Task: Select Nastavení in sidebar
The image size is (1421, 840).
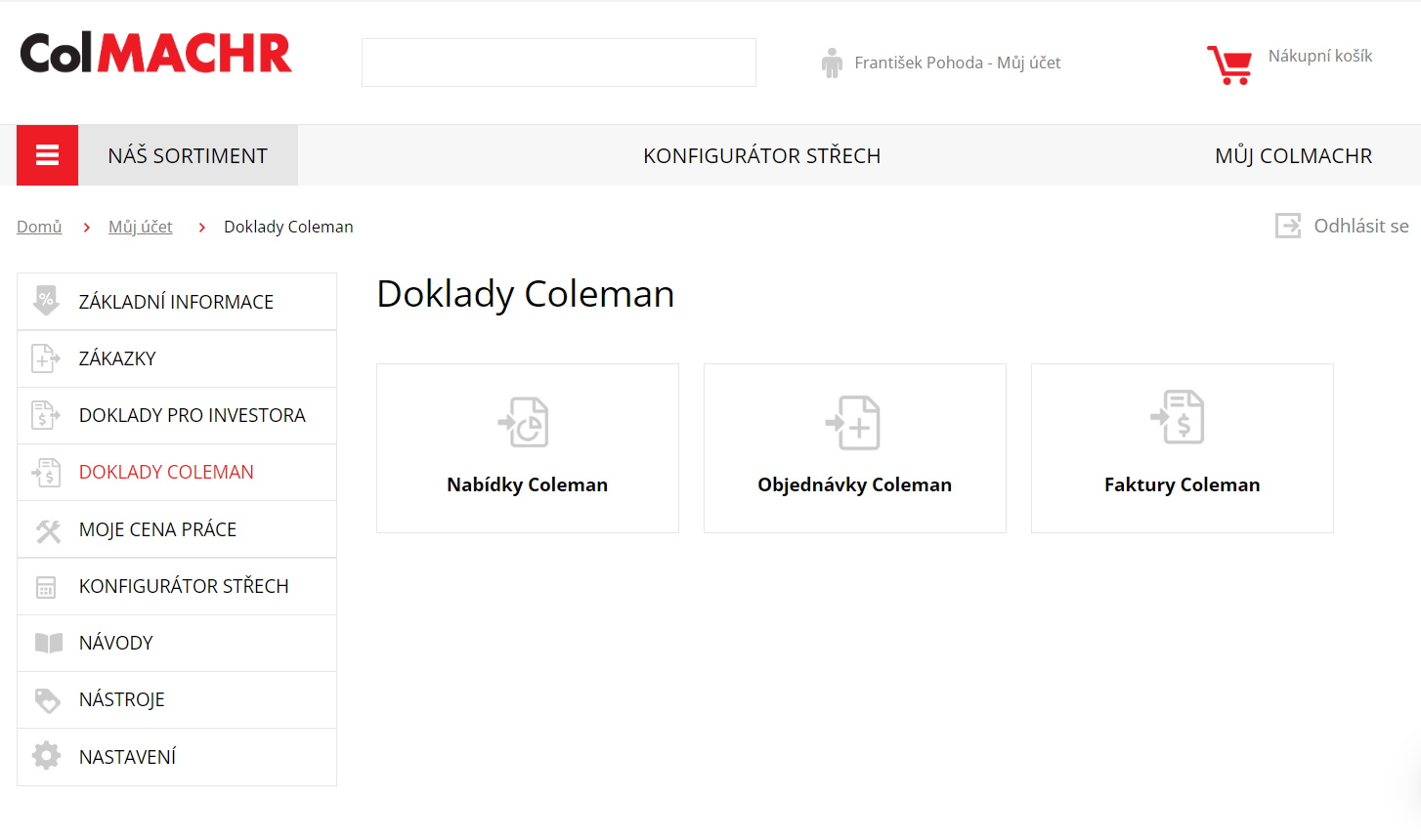Action: [x=177, y=757]
